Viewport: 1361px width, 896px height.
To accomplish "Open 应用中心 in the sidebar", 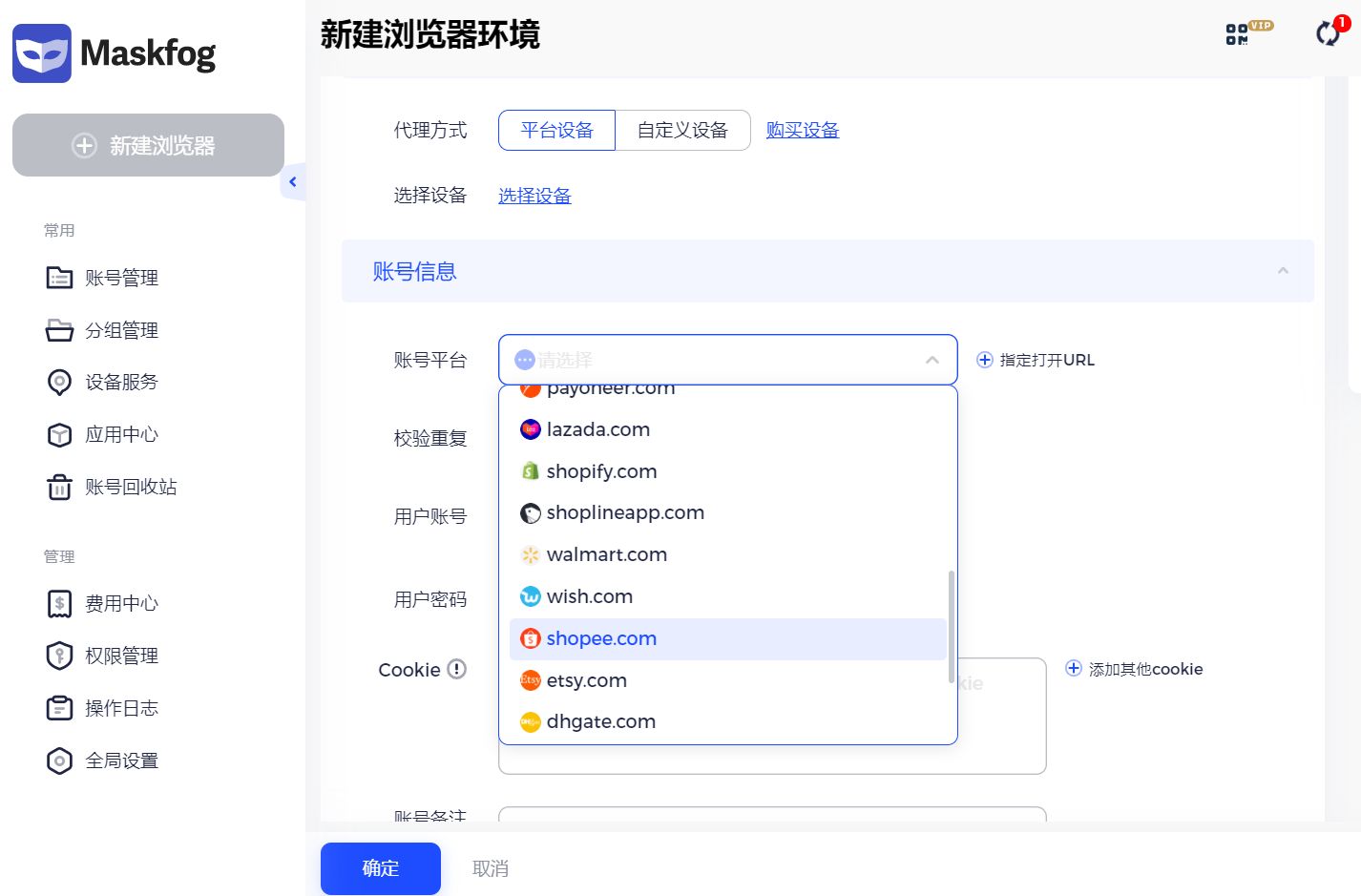I will [121, 434].
